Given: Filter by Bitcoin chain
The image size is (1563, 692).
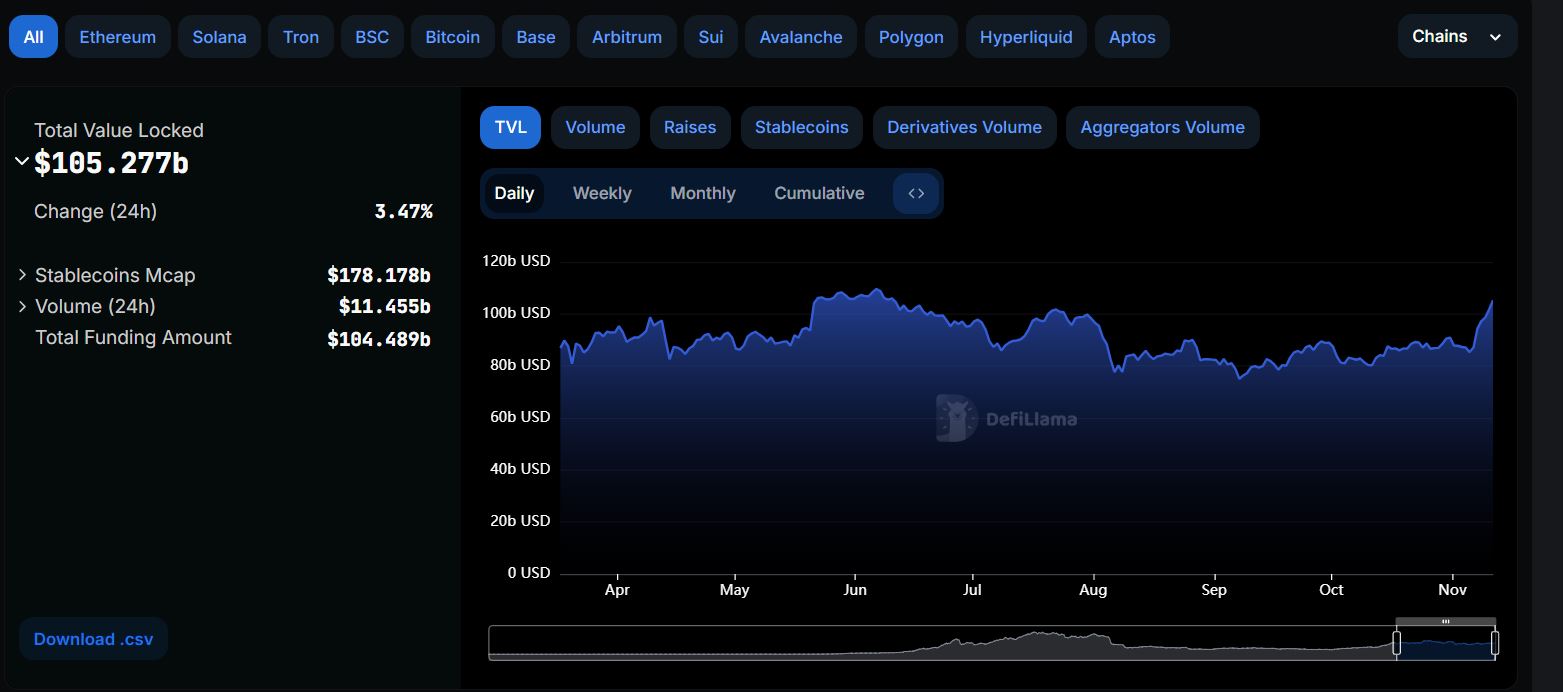Looking at the screenshot, I should coord(453,37).
